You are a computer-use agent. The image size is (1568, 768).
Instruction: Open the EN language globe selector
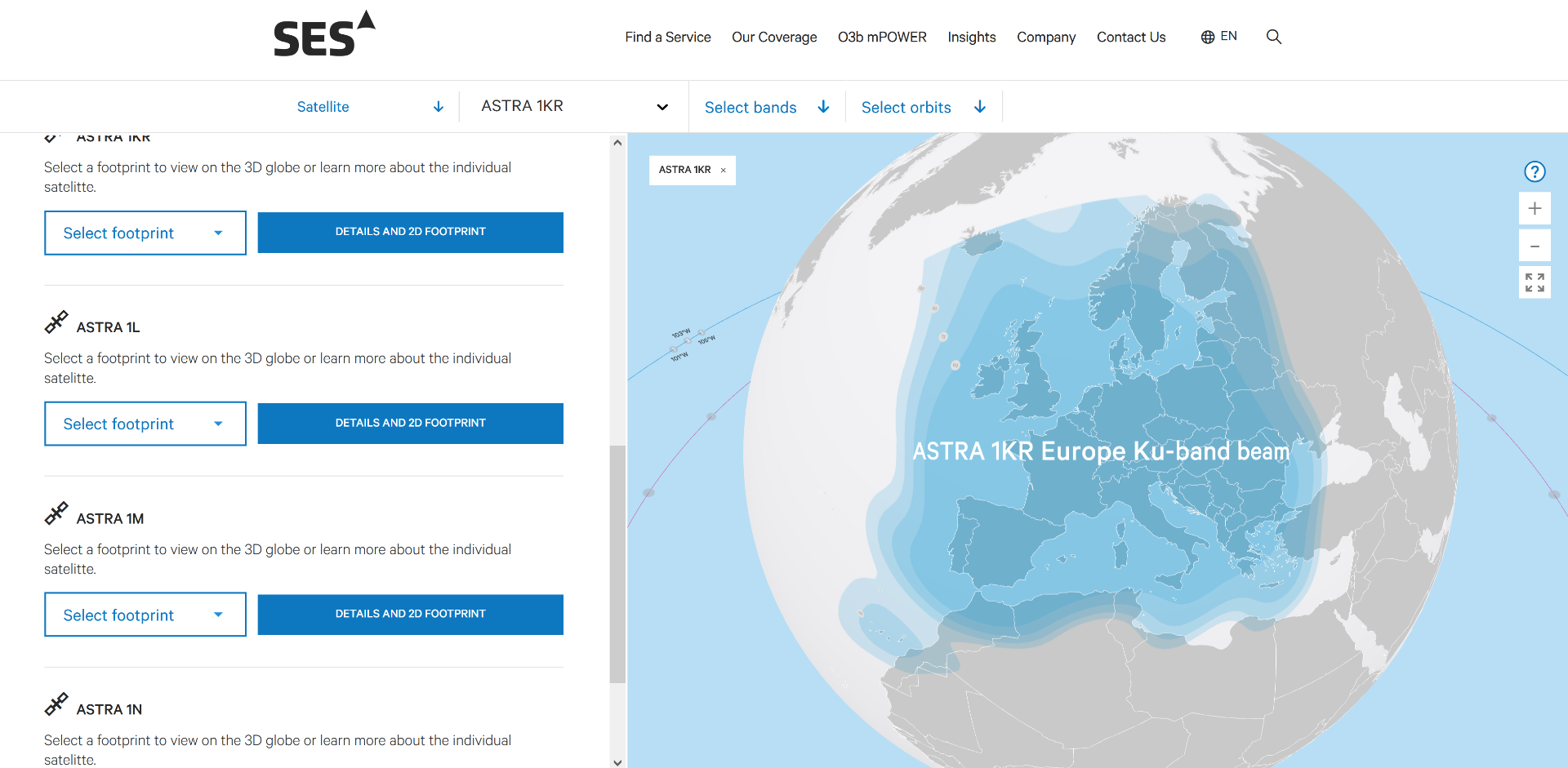coord(1218,37)
